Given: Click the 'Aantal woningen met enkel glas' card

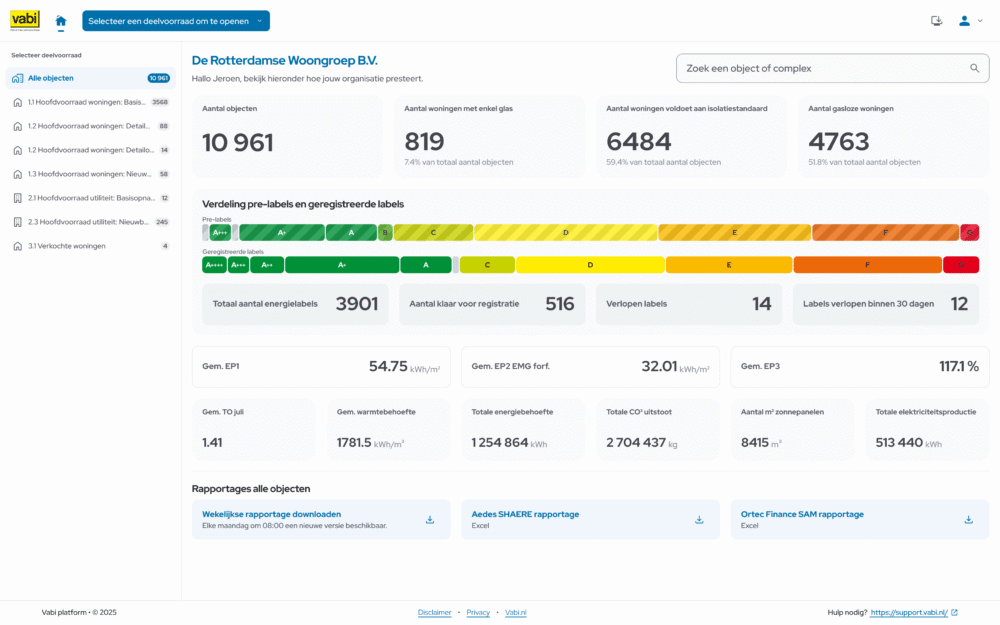Looking at the screenshot, I should click(489, 136).
